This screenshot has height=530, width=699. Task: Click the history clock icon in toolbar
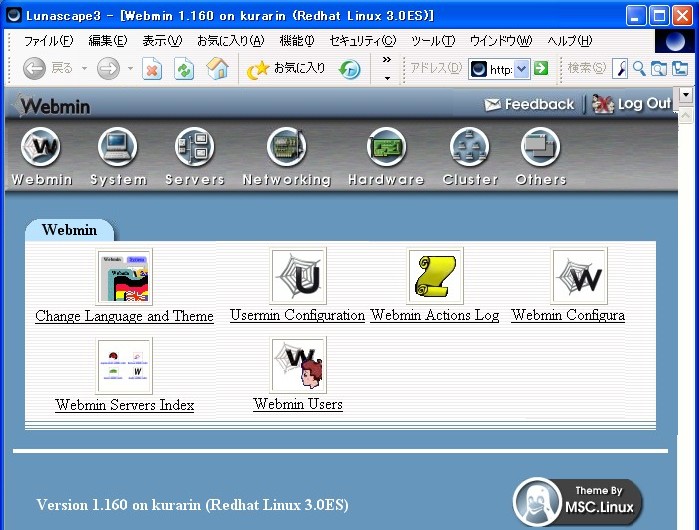(350, 69)
